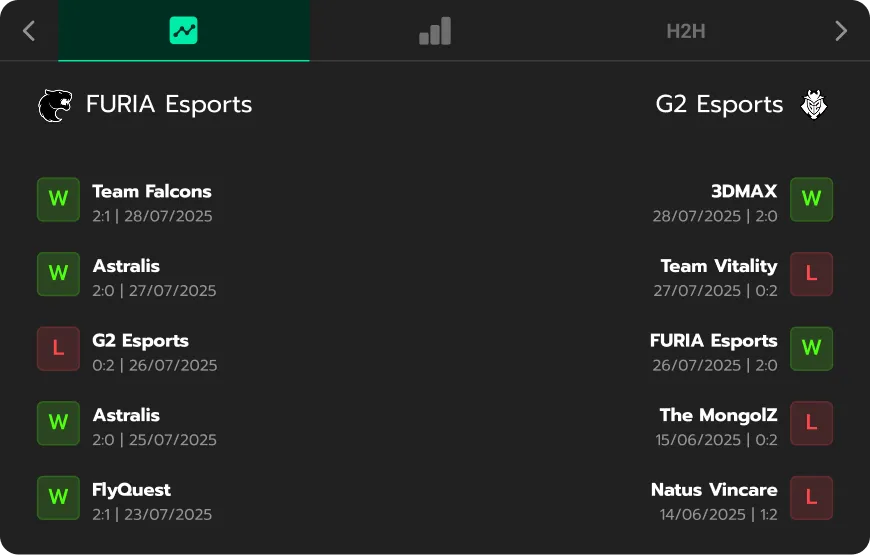Switch to the bar chart standings tab
This screenshot has width=870, height=555.
pyautogui.click(x=435, y=31)
